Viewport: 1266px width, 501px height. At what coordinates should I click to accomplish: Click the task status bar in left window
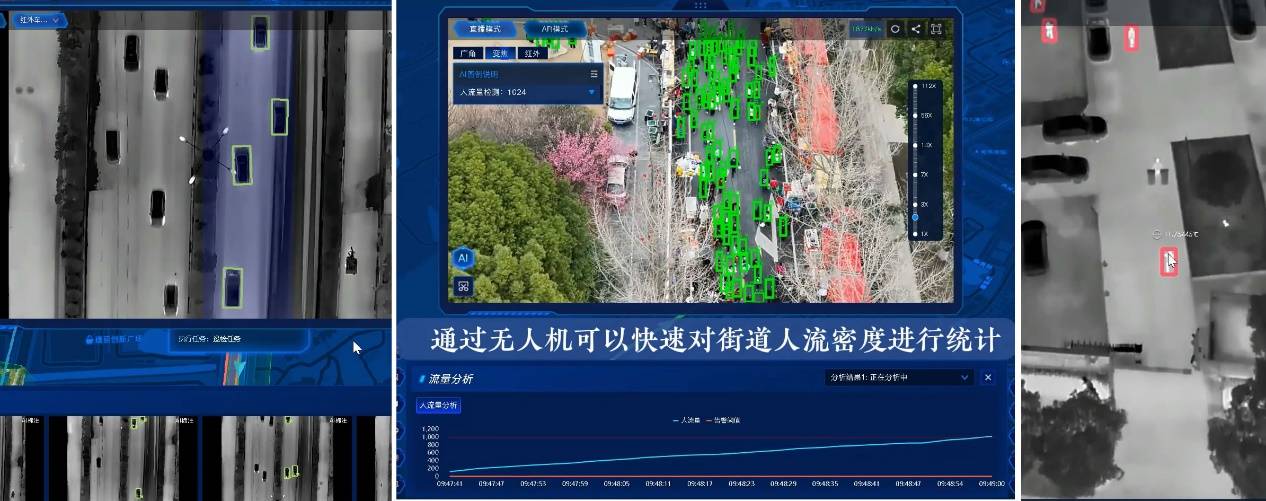tap(239, 339)
